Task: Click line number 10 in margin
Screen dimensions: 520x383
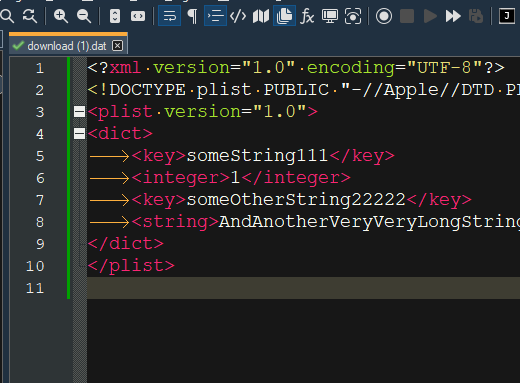Action: tap(35, 266)
